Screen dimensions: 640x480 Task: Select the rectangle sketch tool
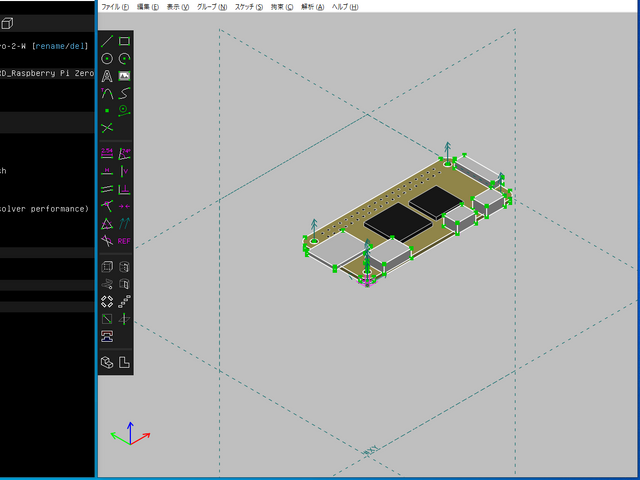[x=124, y=41]
